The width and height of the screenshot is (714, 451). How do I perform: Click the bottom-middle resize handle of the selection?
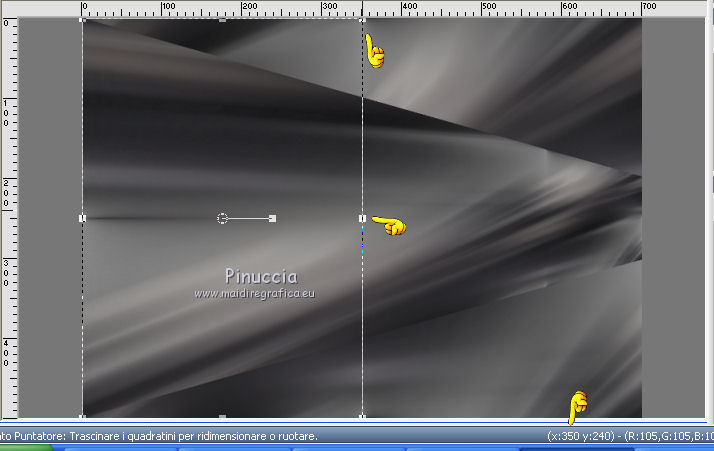222,416
